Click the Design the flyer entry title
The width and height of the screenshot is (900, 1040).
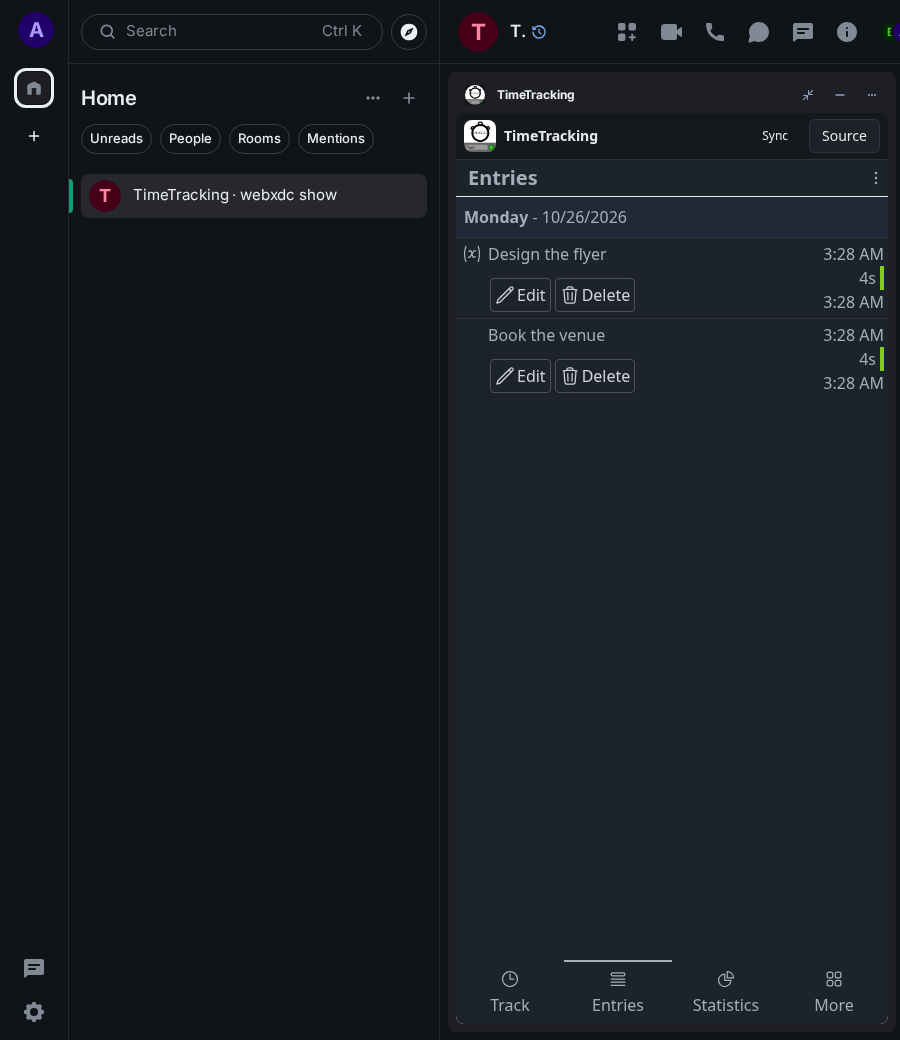tap(546, 254)
